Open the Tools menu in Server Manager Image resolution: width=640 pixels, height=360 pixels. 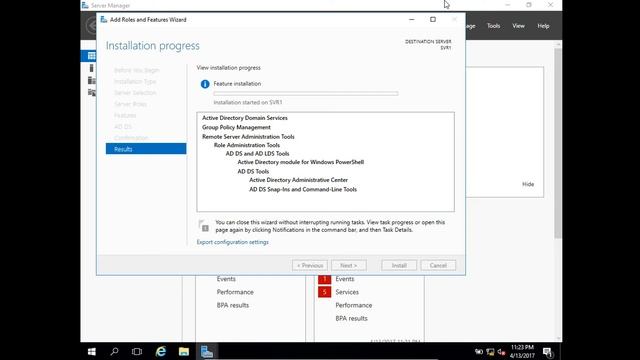(x=493, y=26)
